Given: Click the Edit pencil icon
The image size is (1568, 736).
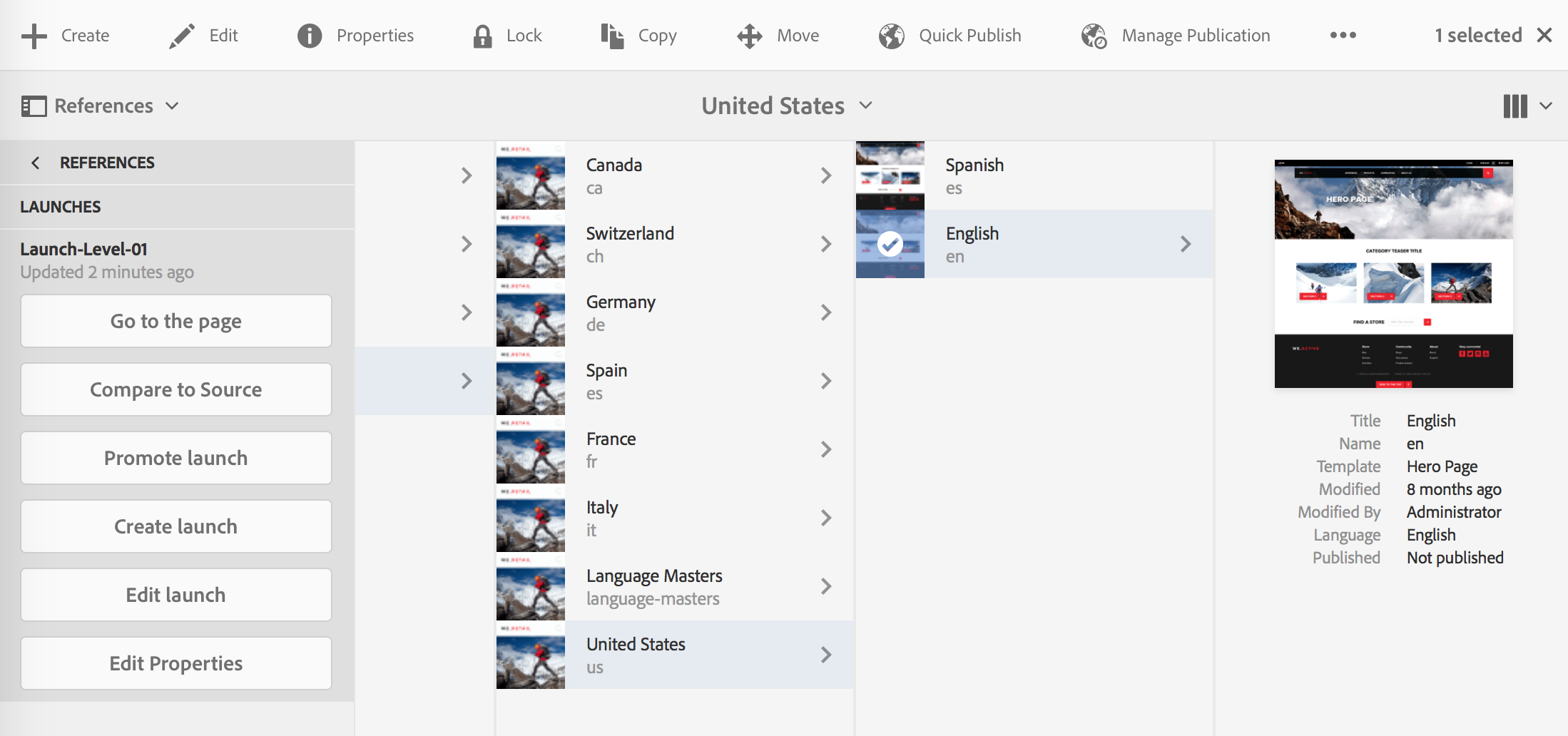Looking at the screenshot, I should pos(182,36).
